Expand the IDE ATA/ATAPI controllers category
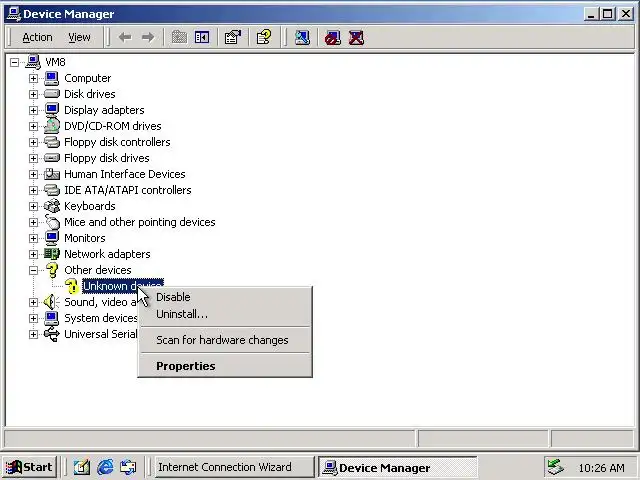 (33, 190)
